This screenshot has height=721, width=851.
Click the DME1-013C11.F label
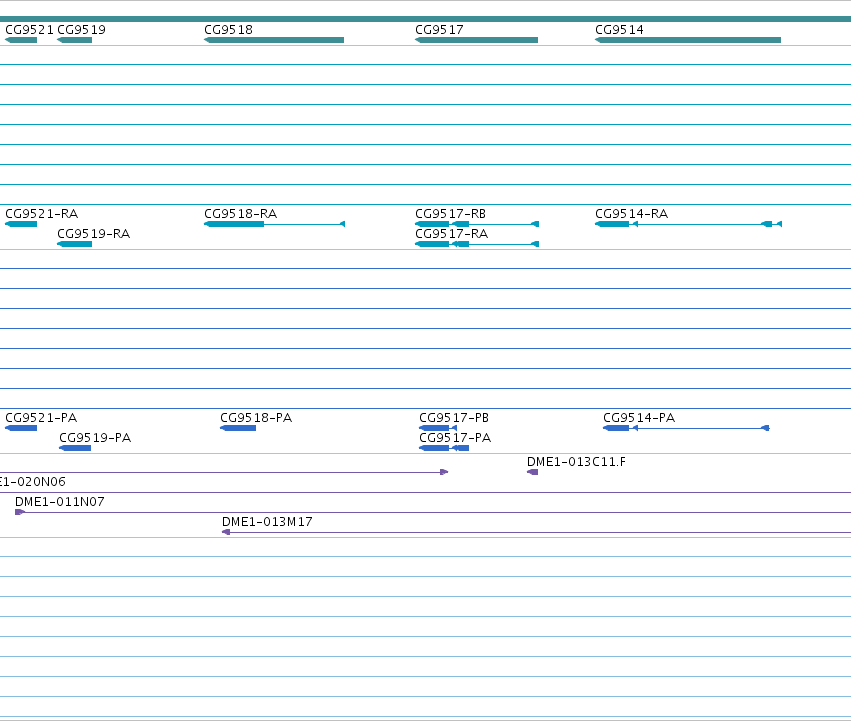point(576,462)
